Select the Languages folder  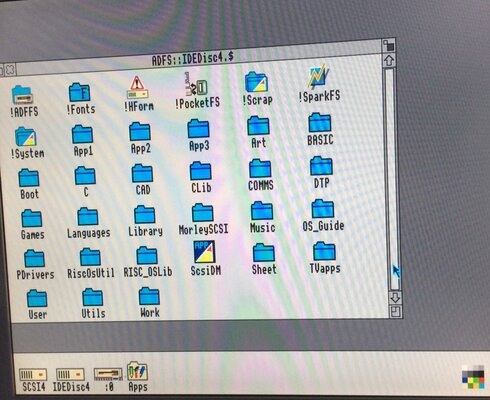[x=88, y=216]
